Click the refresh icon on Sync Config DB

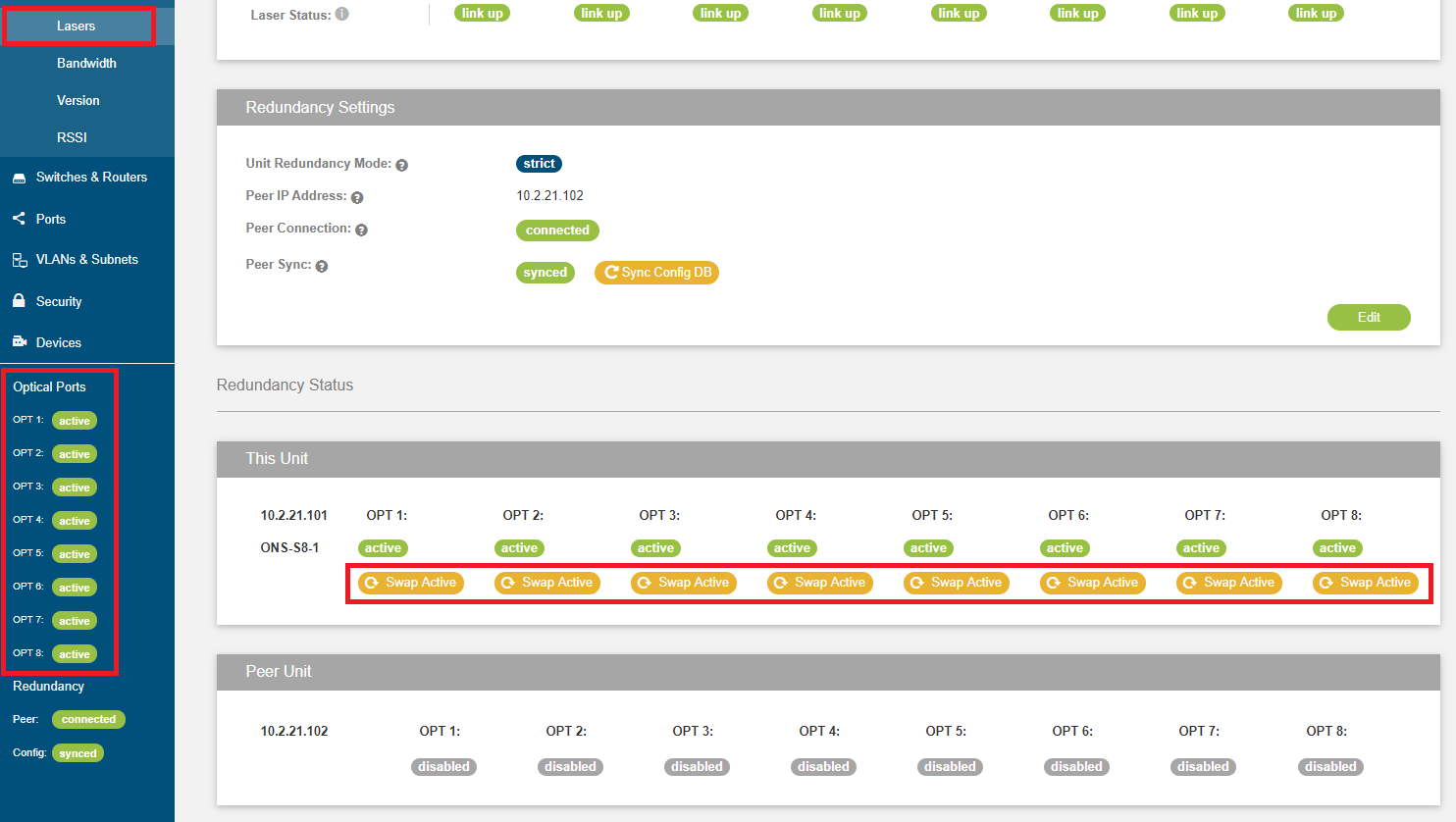(x=609, y=272)
